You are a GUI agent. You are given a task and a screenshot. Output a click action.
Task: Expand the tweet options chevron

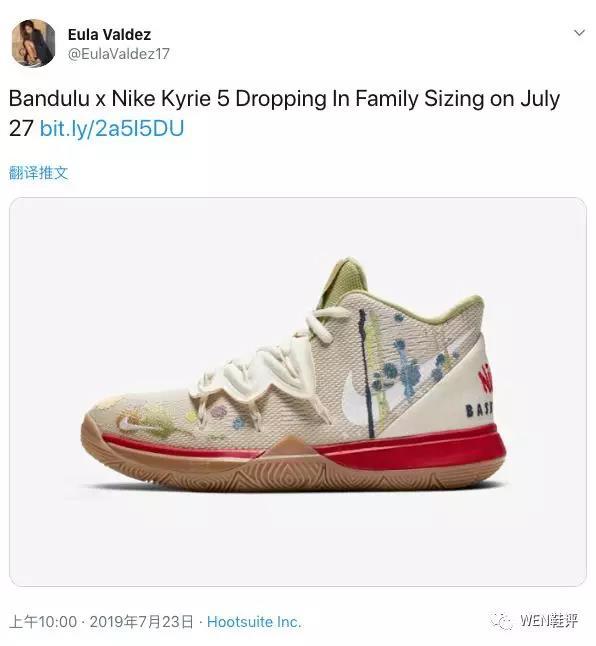click(579, 33)
